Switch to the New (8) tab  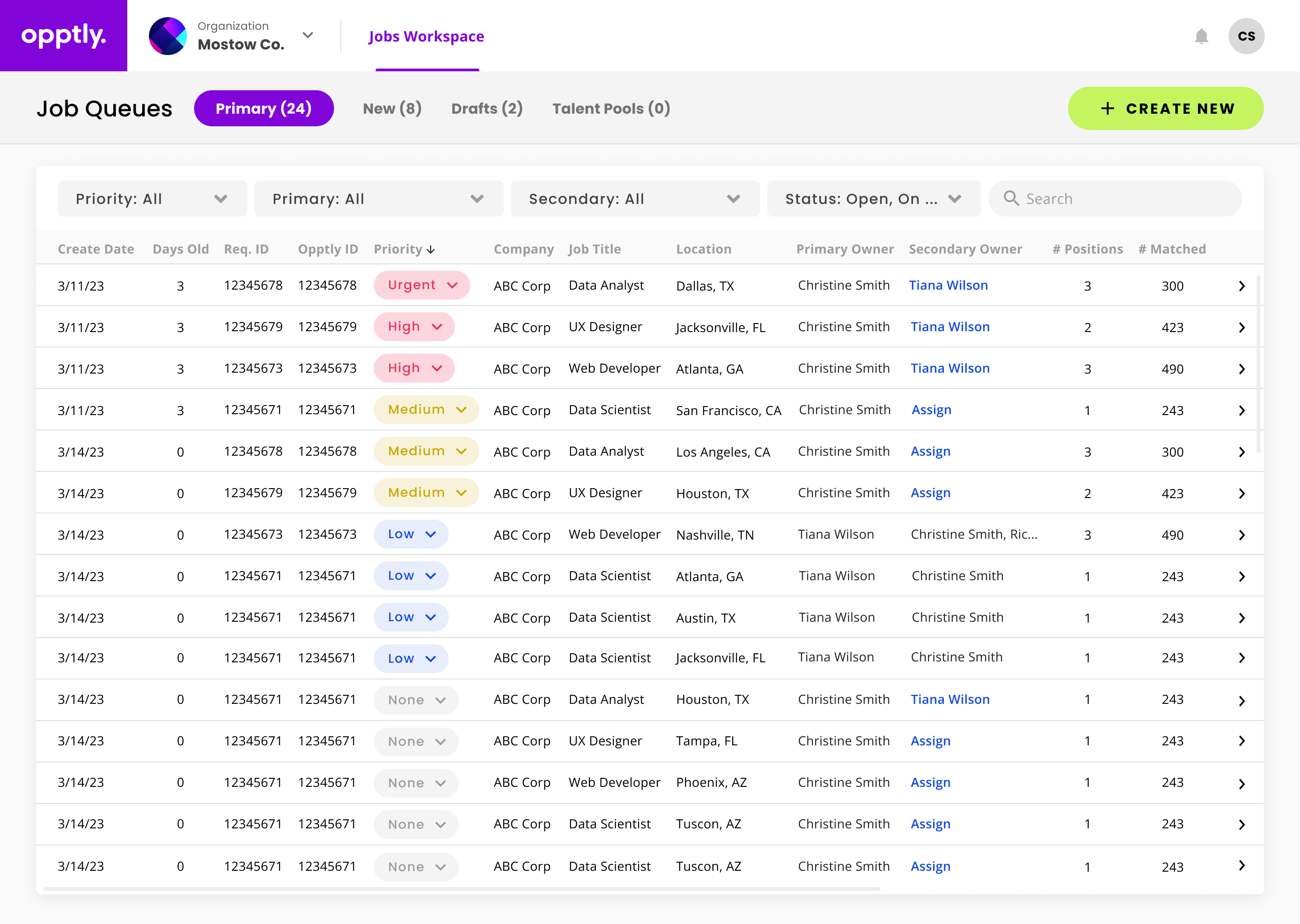pos(392,109)
